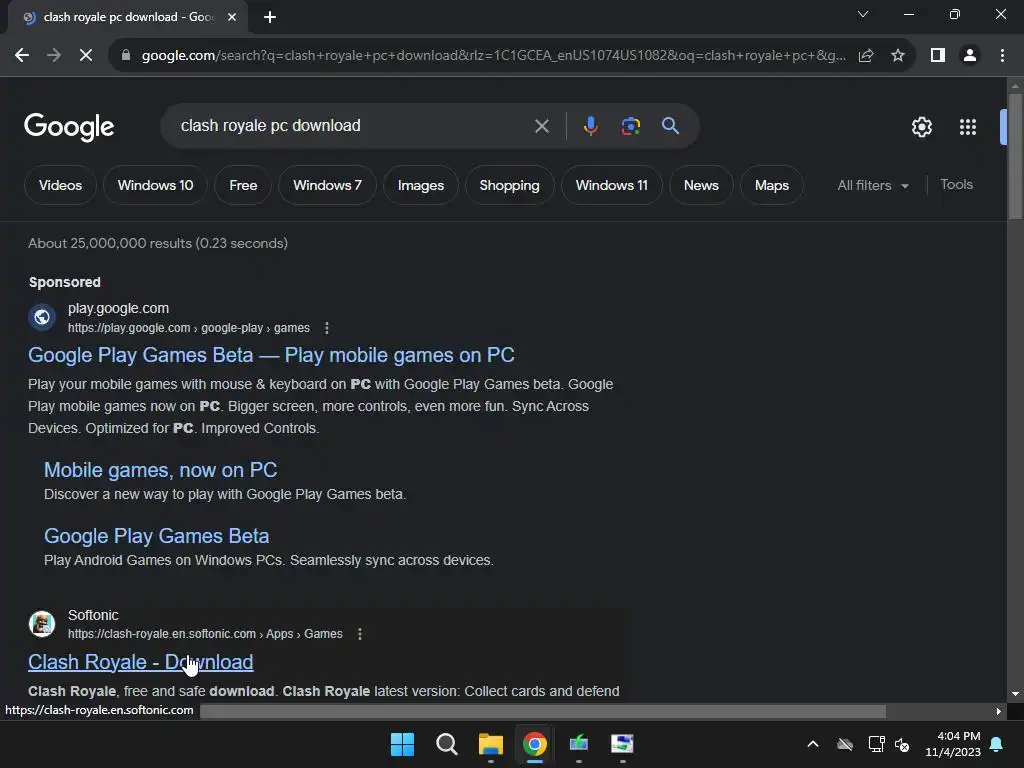1024x768 pixels.
Task: Open sponsored ad options three dots
Action: (x=327, y=328)
